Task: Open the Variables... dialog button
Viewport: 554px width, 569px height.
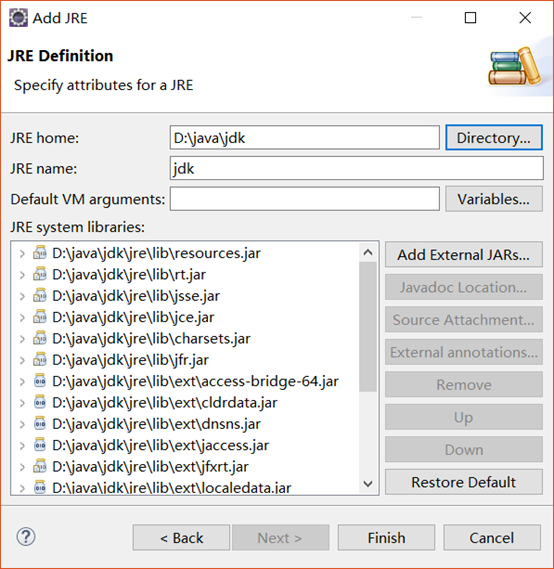Action: tap(494, 199)
